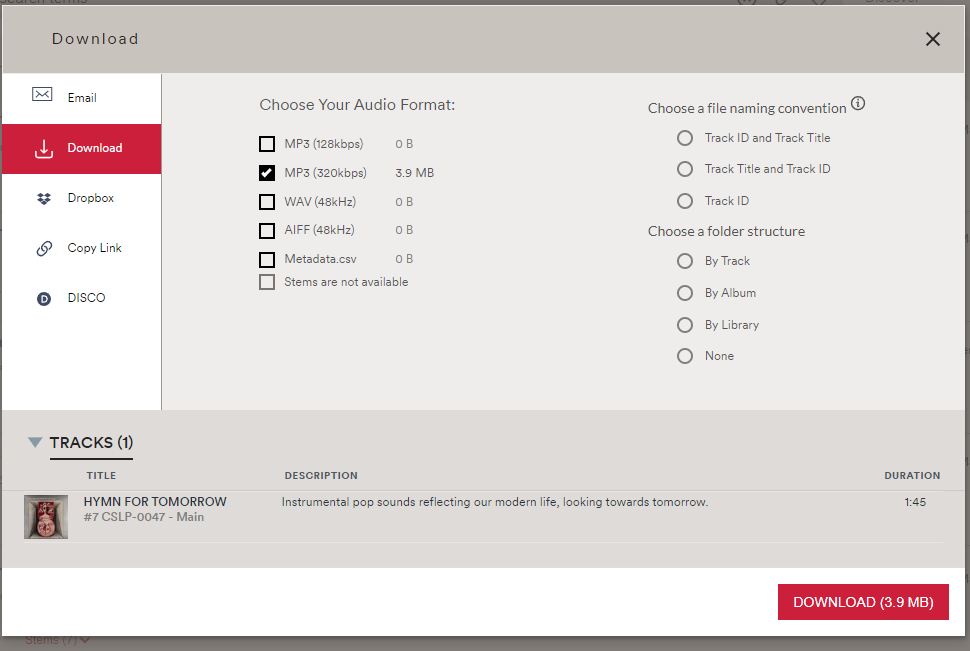970x651 pixels.
Task: Tick the WAV (48kHz) checkbox
Action: pyautogui.click(x=267, y=202)
